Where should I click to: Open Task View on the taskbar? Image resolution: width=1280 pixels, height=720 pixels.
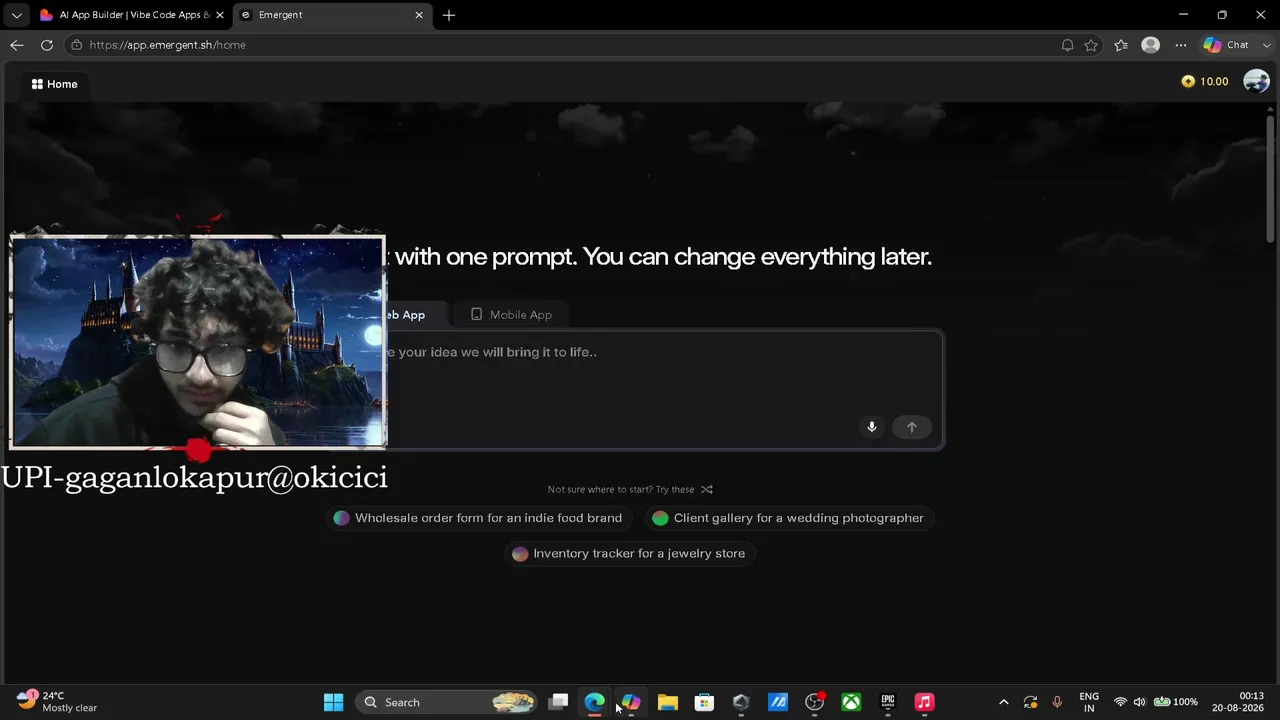559,702
